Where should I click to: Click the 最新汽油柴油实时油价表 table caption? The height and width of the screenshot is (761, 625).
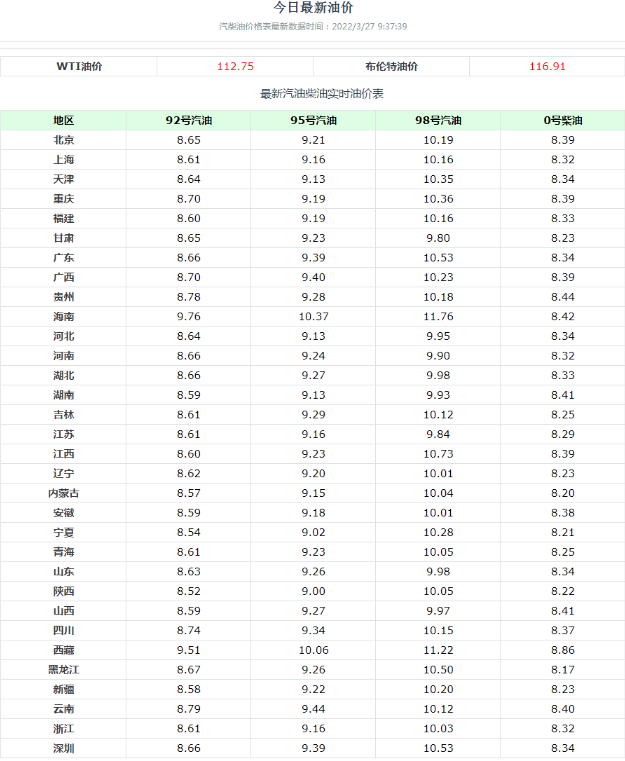pyautogui.click(x=322, y=94)
